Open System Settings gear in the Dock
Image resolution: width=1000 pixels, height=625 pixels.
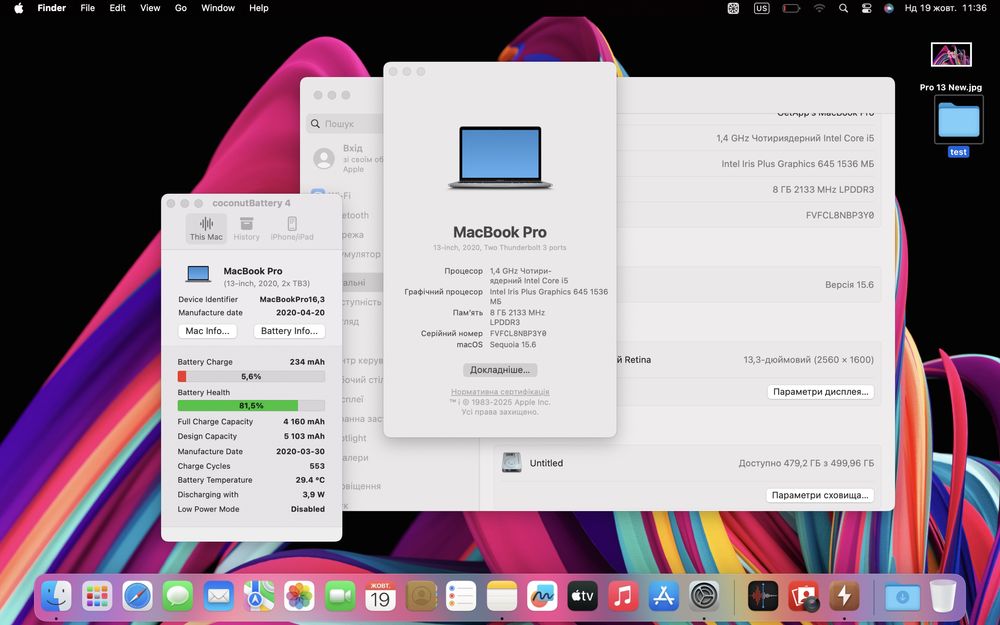pos(704,596)
